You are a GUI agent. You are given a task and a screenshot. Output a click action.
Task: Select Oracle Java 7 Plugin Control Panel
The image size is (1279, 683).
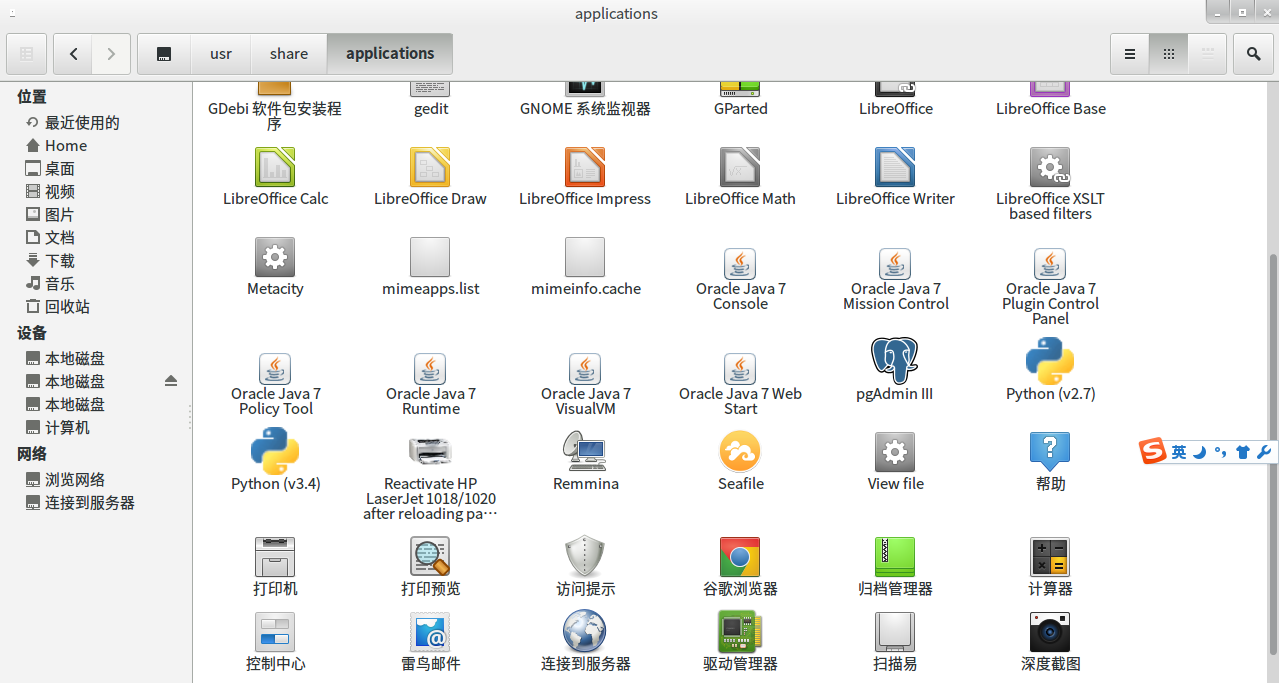pos(1050,264)
